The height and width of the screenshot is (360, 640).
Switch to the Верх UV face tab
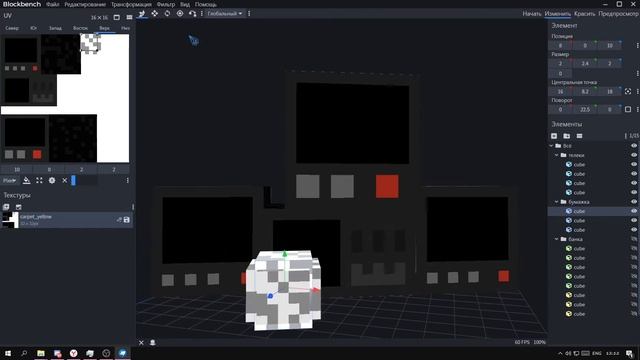(104, 28)
